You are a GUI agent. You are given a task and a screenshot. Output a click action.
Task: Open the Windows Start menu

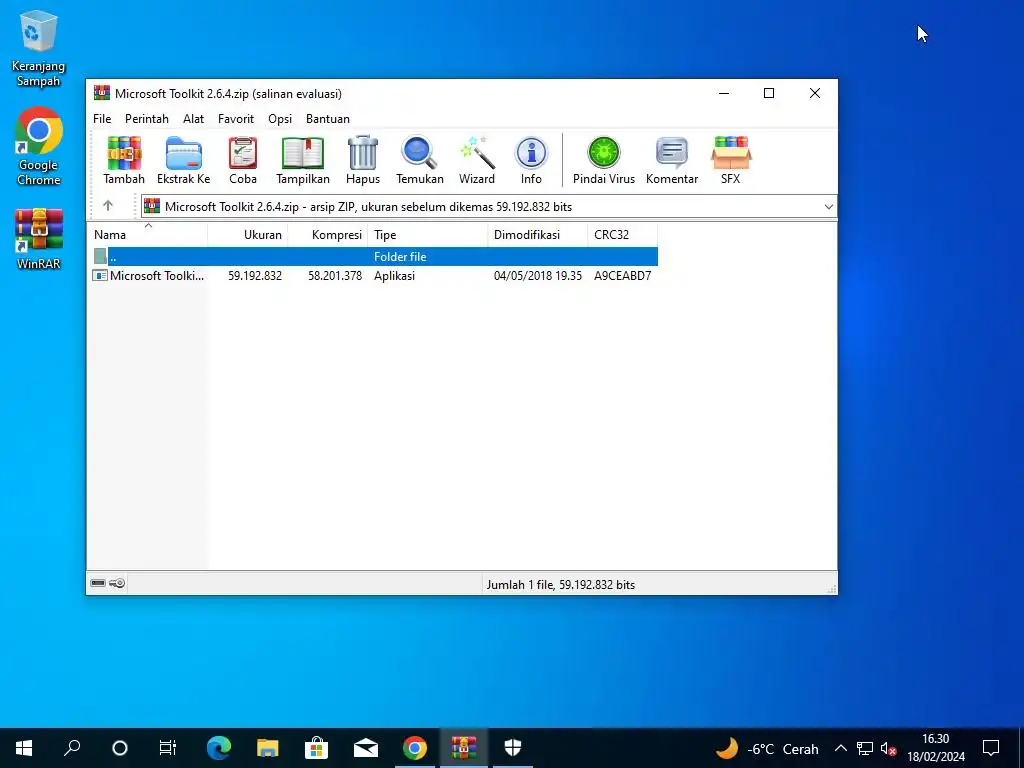24,748
